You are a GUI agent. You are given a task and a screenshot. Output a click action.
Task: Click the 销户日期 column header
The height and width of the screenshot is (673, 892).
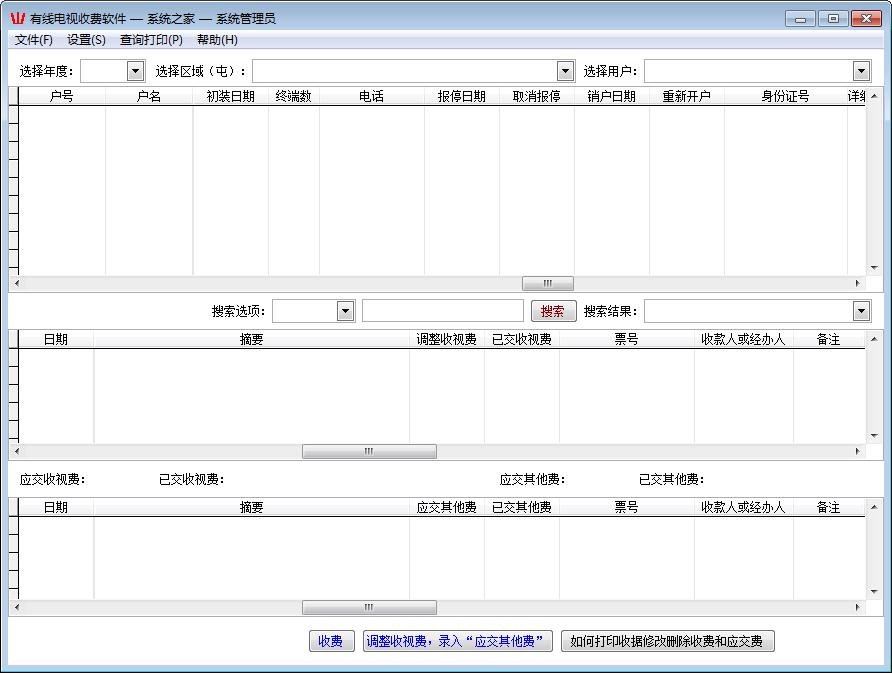coord(612,96)
